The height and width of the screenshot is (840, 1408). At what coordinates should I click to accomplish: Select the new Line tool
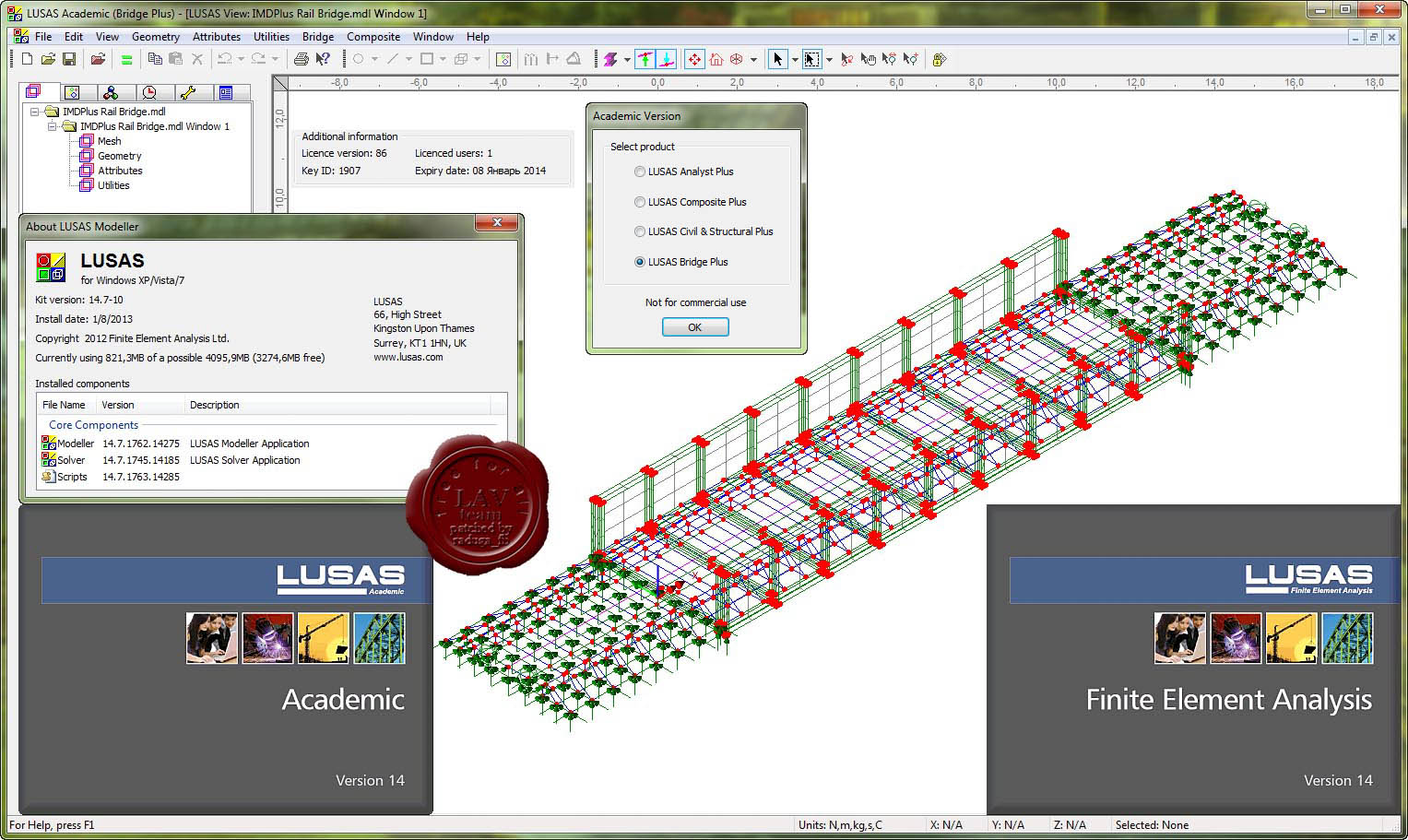392,59
